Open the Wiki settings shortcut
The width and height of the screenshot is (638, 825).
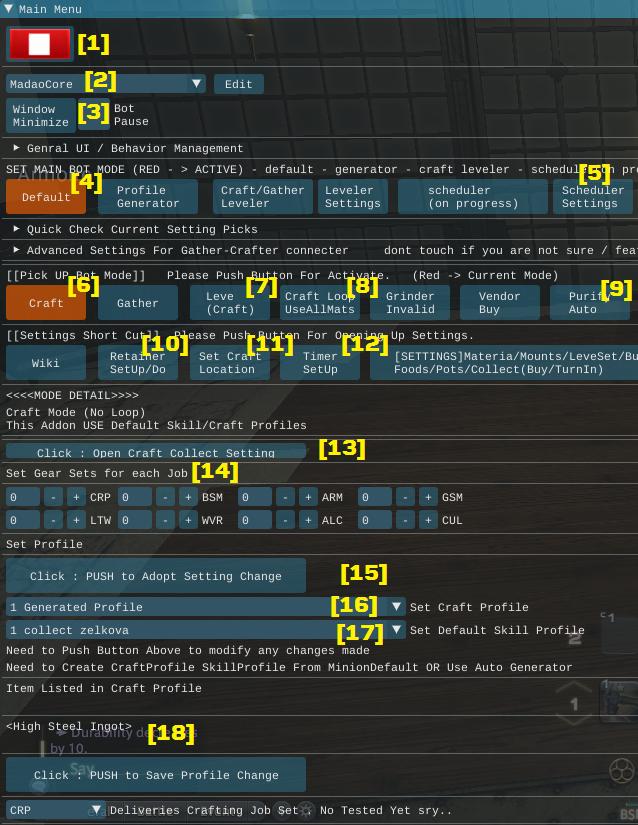(46, 363)
